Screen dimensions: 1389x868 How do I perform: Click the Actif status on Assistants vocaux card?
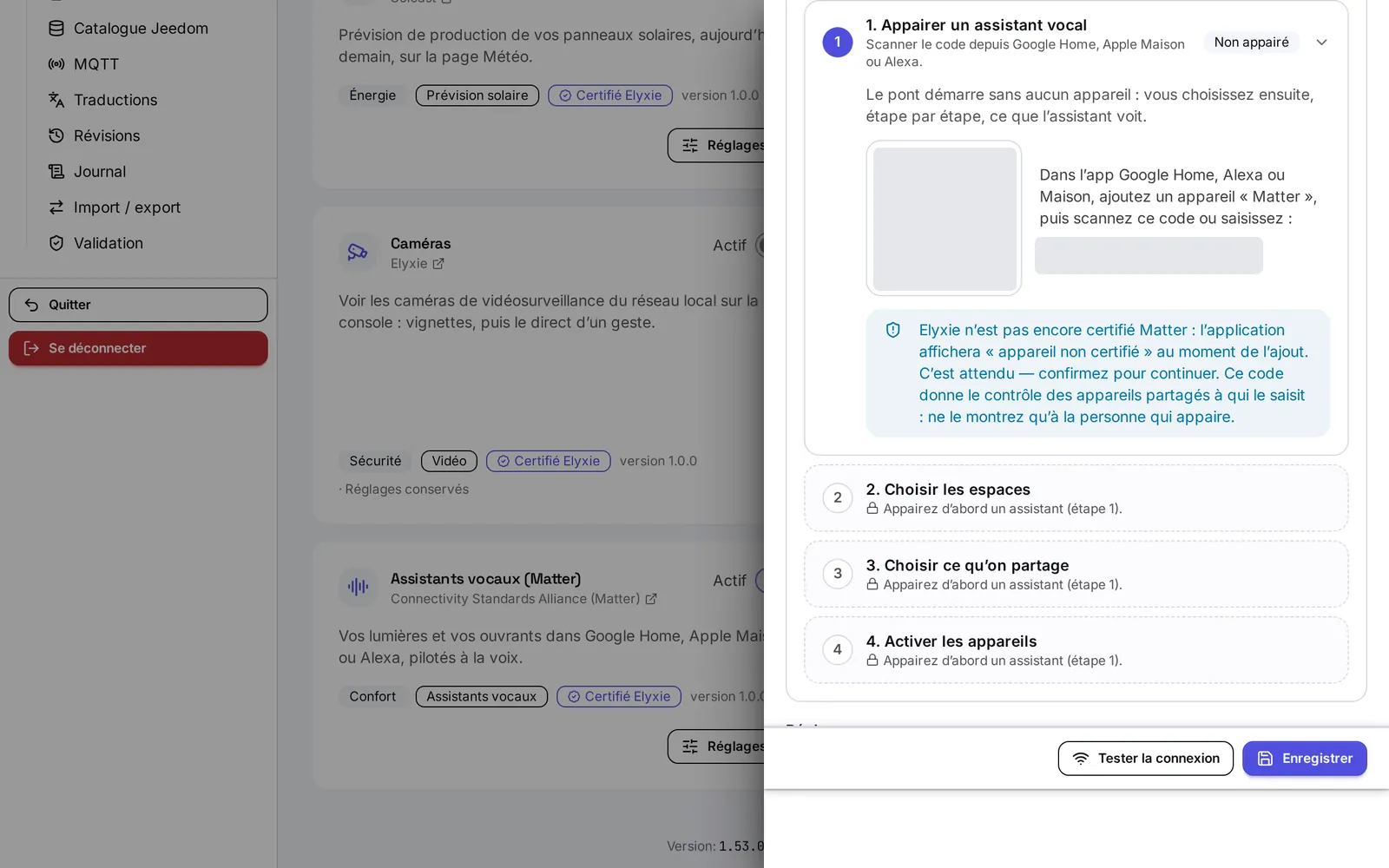(x=729, y=581)
